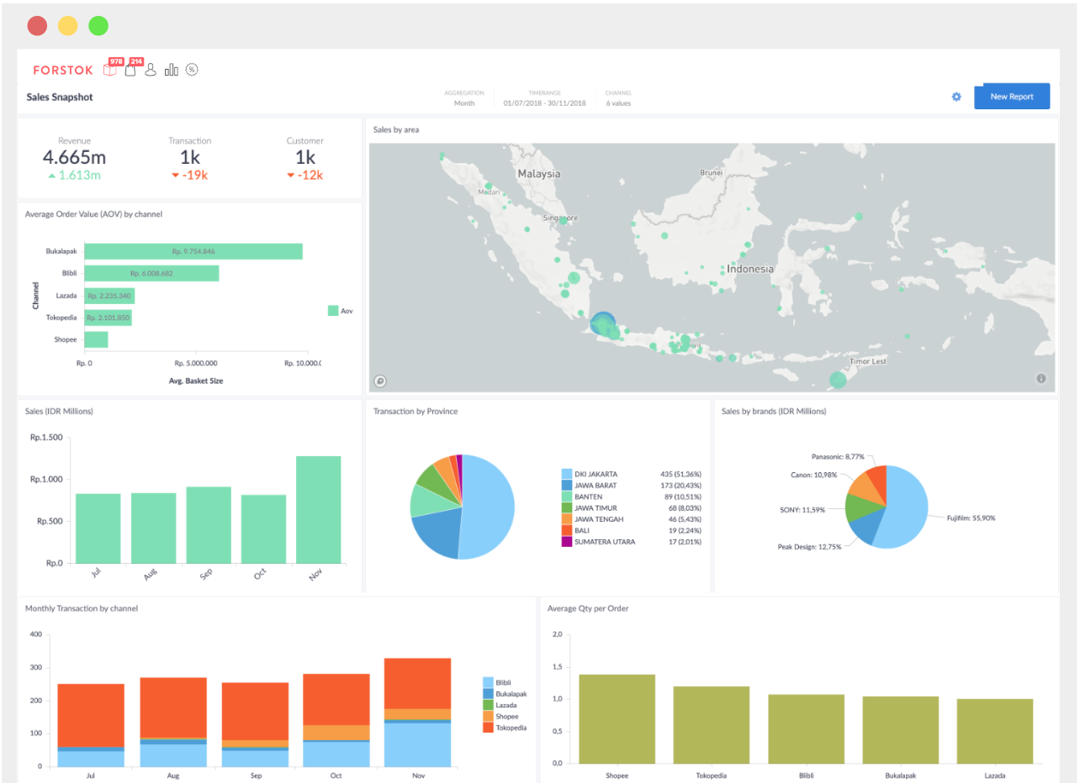Click the Shopee bar in Average Qty chart
Screen dimensions: 1080x783
coord(616,719)
